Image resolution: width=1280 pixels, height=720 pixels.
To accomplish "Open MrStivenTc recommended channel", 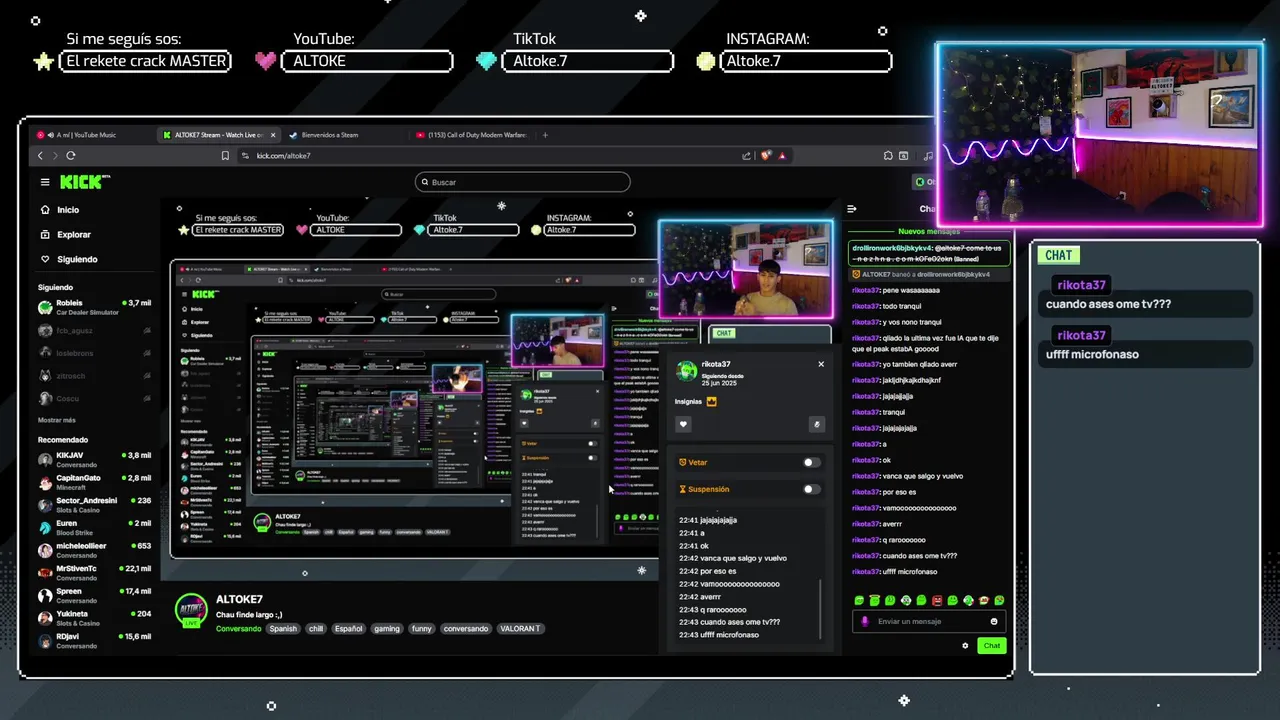I will [x=94, y=573].
